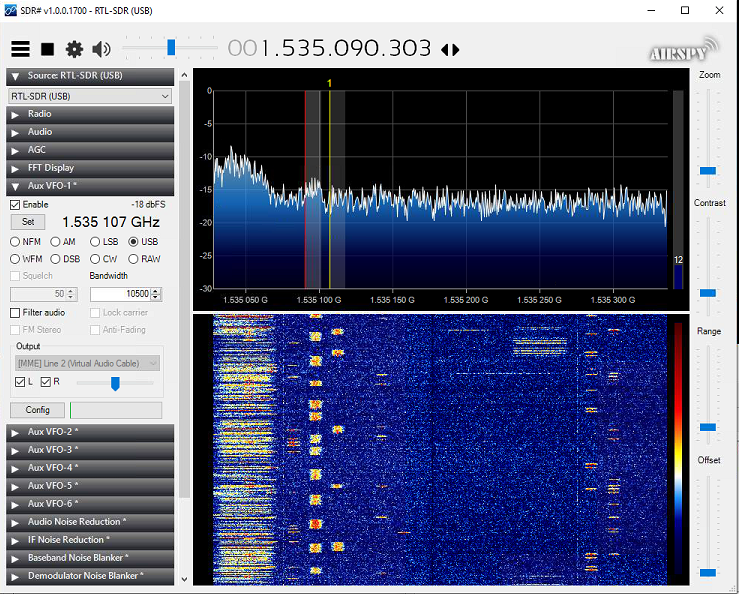Select the CW radio button

pyautogui.click(x=95, y=259)
